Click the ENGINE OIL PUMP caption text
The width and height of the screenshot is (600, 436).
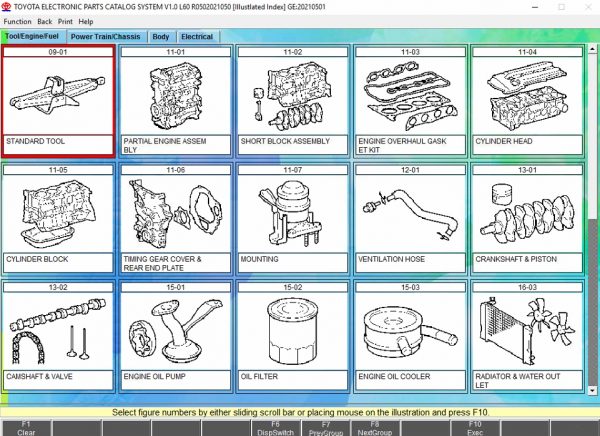pyautogui.click(x=154, y=377)
